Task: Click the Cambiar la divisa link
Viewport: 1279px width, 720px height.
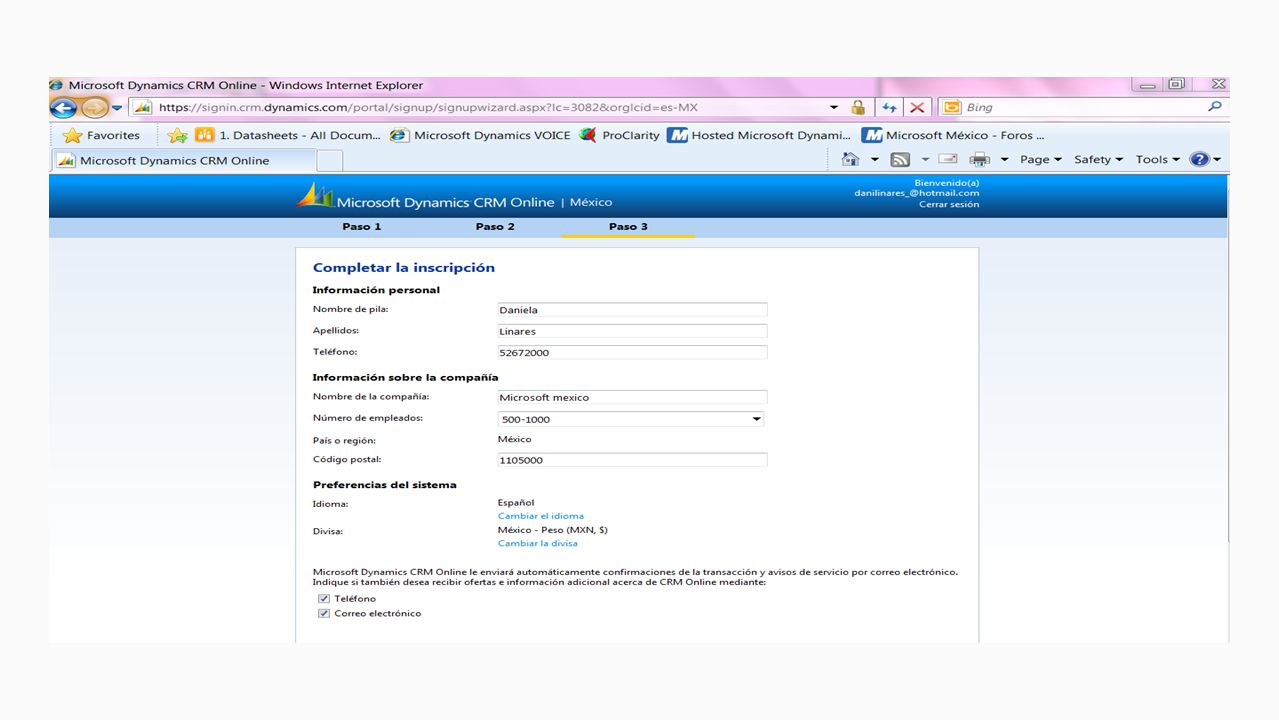Action: coord(538,543)
